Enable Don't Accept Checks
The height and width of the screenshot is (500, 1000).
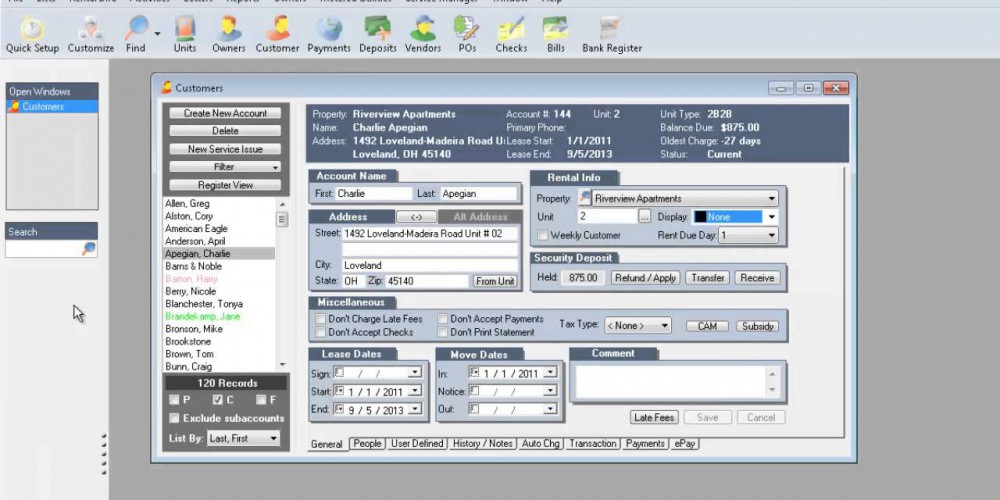pyautogui.click(x=320, y=332)
